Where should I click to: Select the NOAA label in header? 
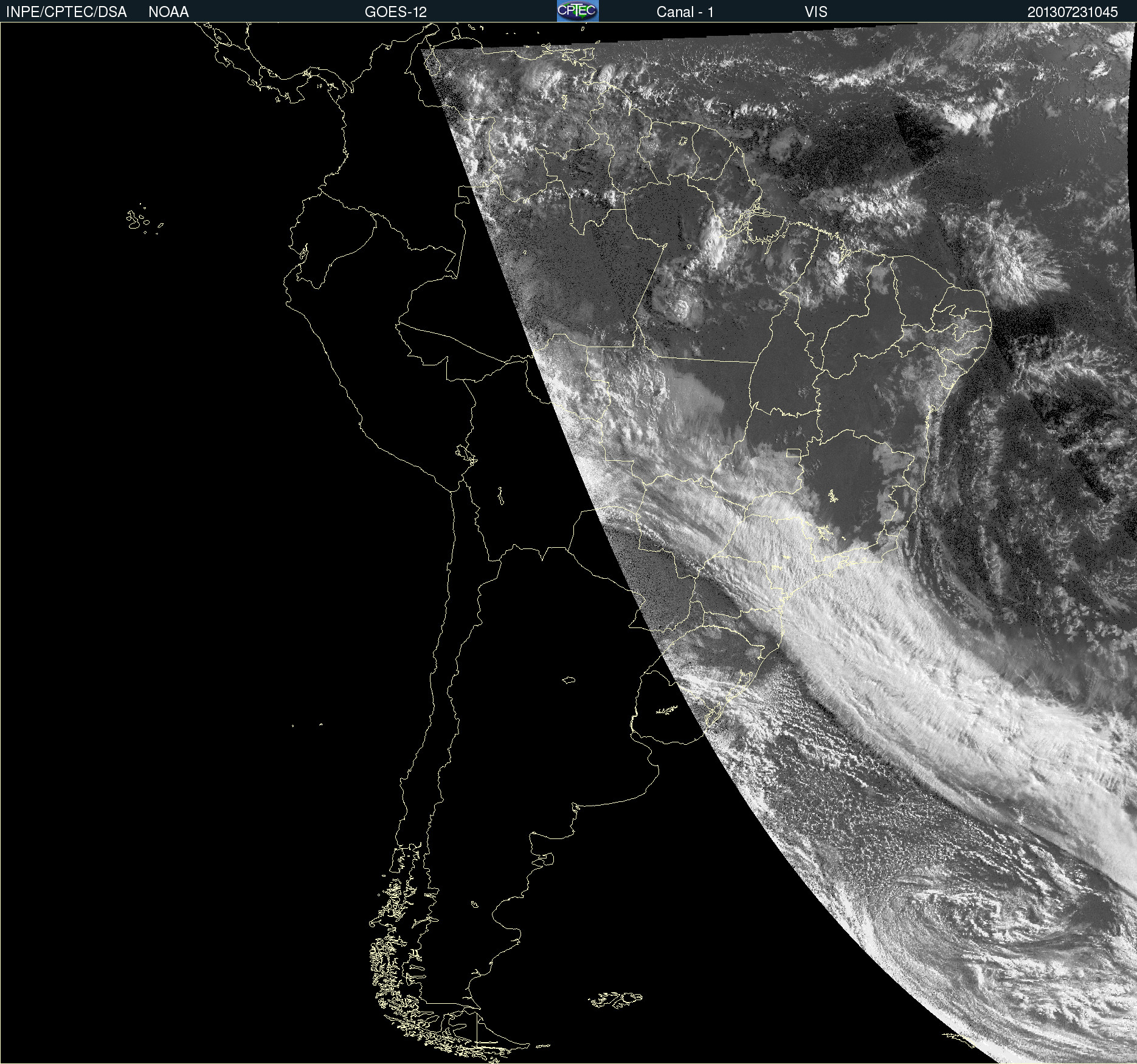pos(168,12)
